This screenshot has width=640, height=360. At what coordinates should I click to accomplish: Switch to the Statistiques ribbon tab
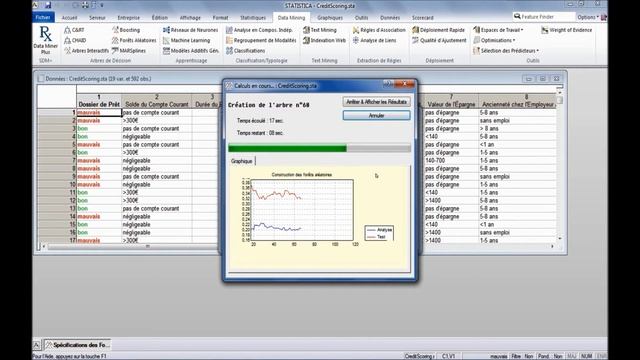tap(253, 18)
